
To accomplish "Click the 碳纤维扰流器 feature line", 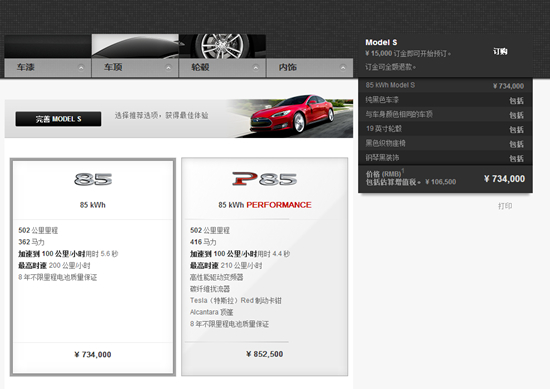I will tap(210, 289).
